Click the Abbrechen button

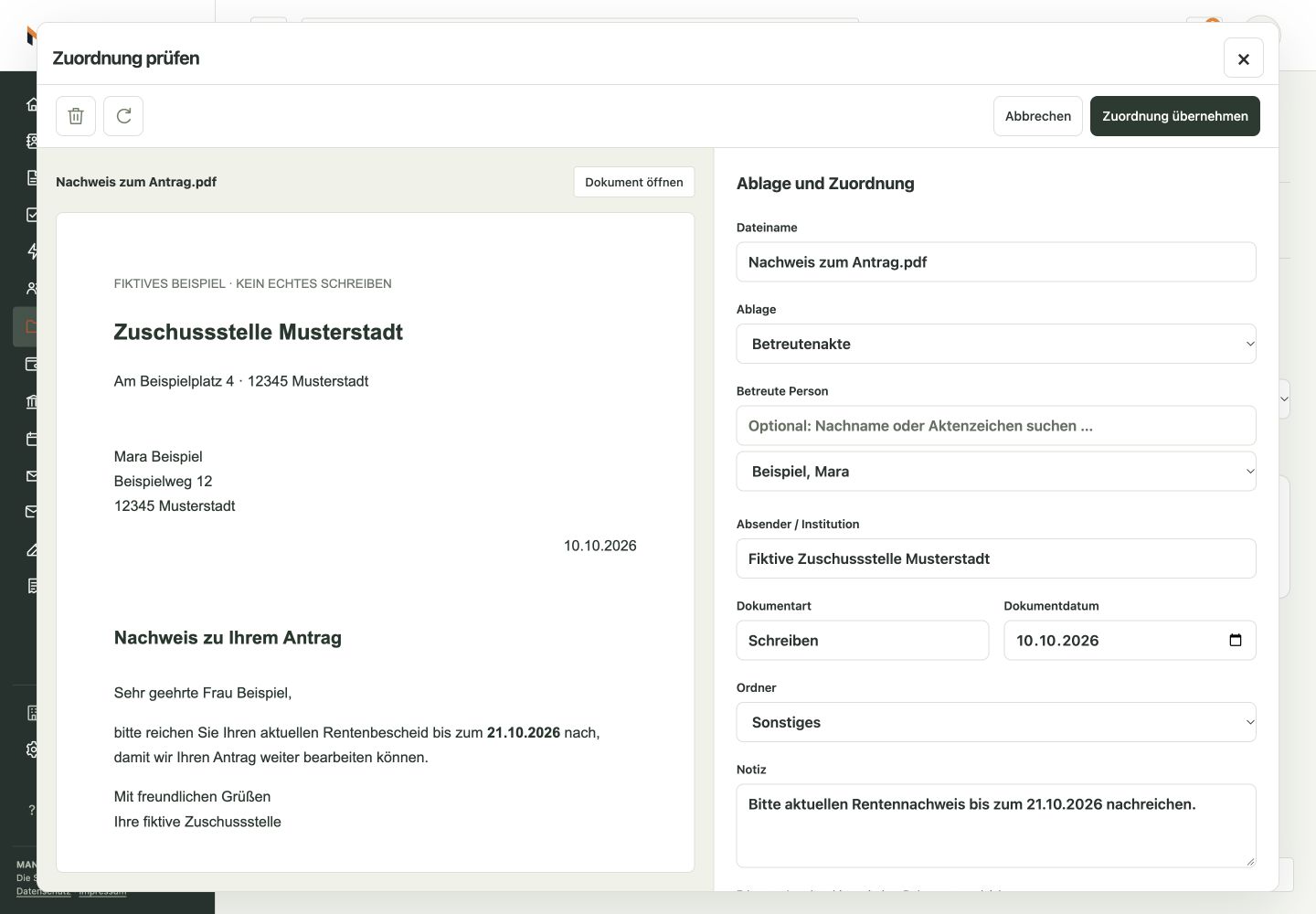pos(1038,116)
